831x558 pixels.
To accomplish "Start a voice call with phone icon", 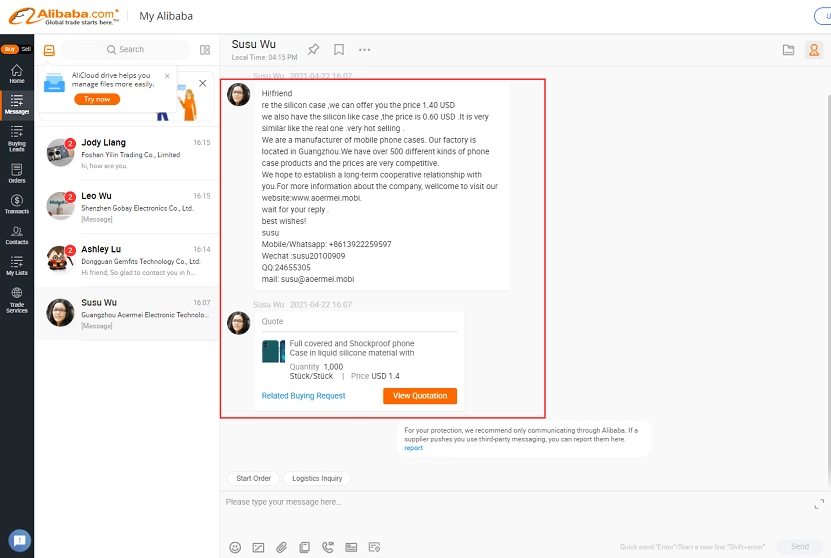I will pos(327,547).
